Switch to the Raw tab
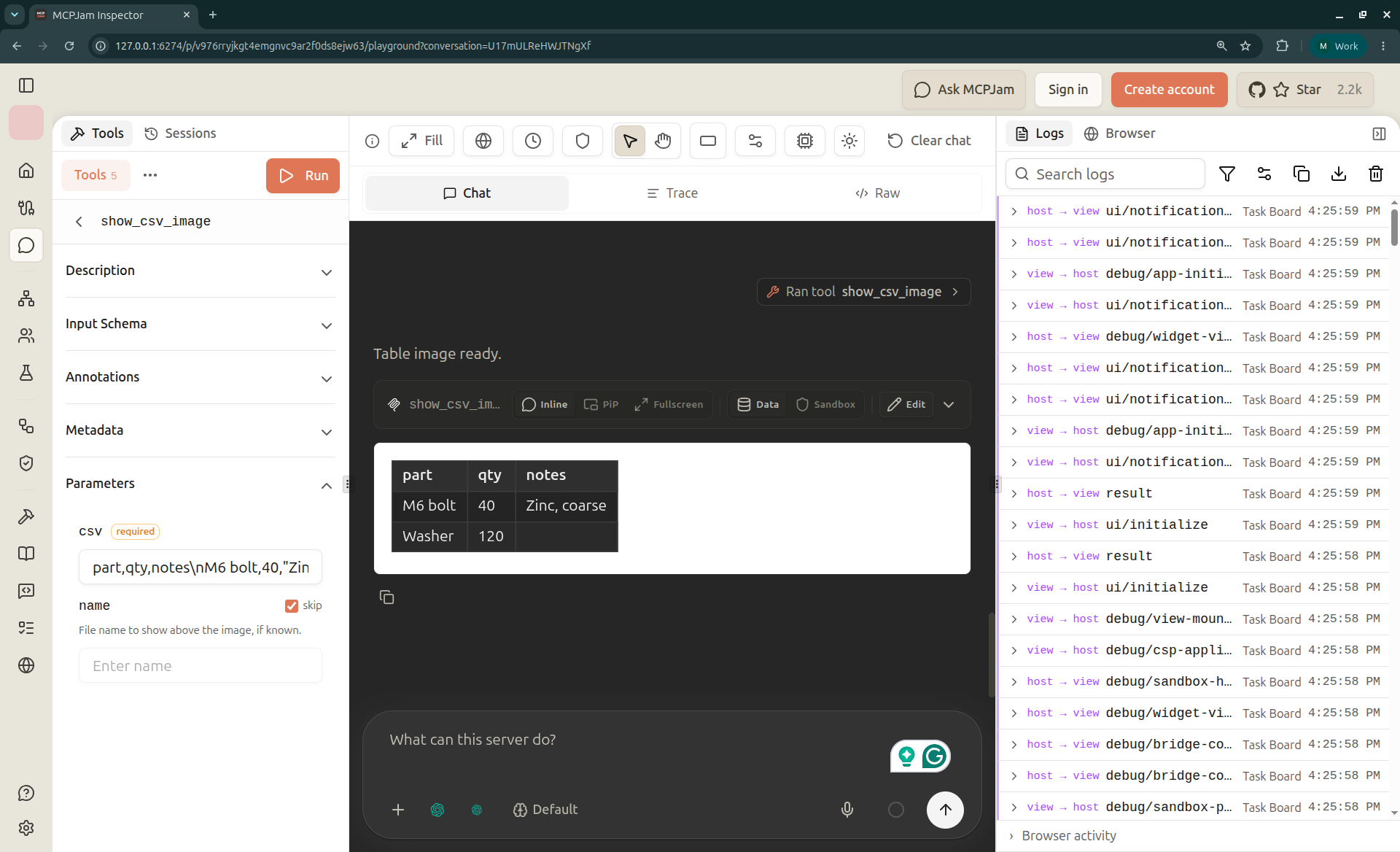Viewport: 1400px width, 852px height. pyautogui.click(x=877, y=193)
